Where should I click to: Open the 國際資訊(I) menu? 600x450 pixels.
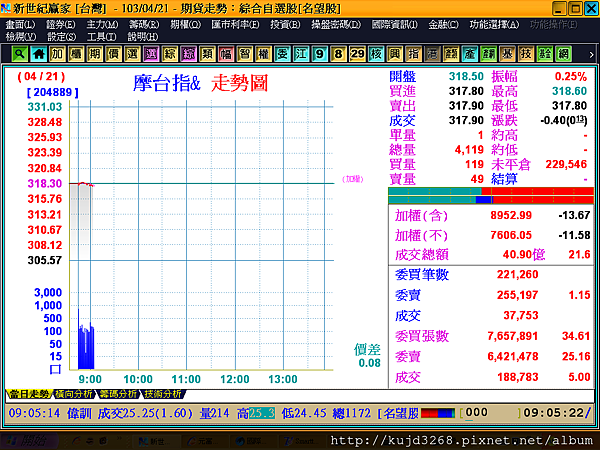pyautogui.click(x=395, y=24)
